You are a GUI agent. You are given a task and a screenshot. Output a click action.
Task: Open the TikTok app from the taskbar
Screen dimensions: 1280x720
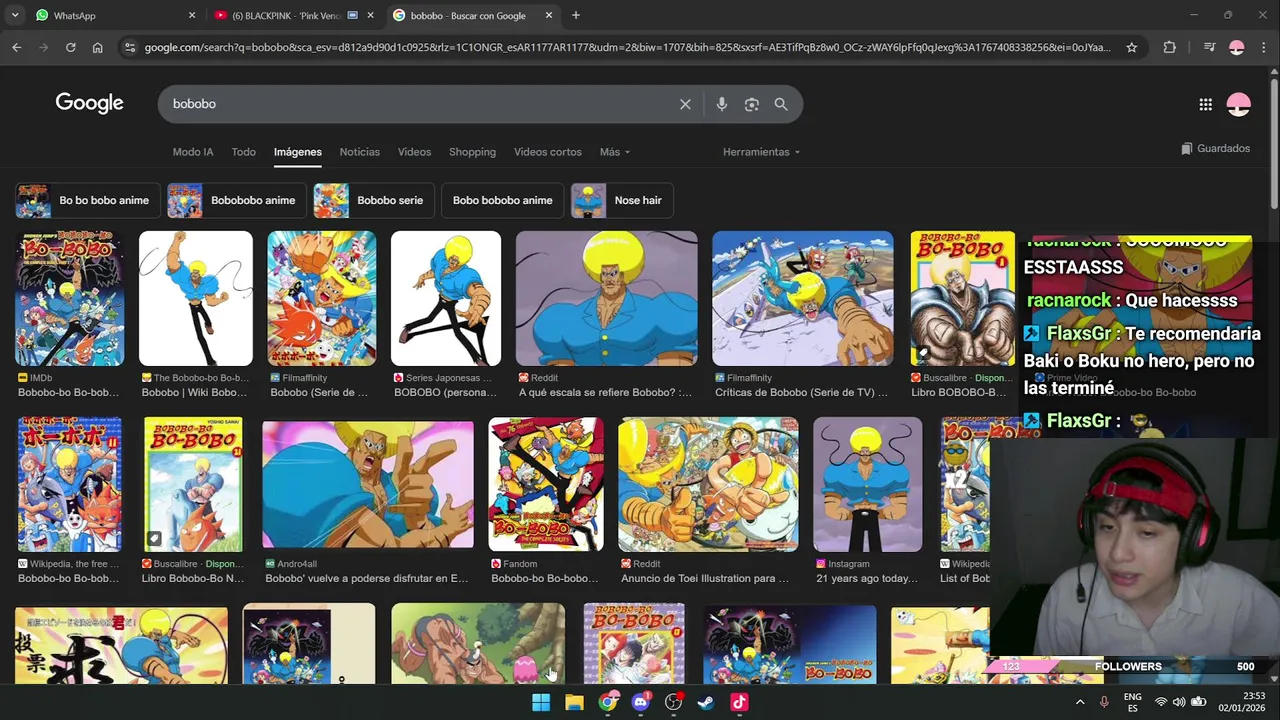coord(739,702)
